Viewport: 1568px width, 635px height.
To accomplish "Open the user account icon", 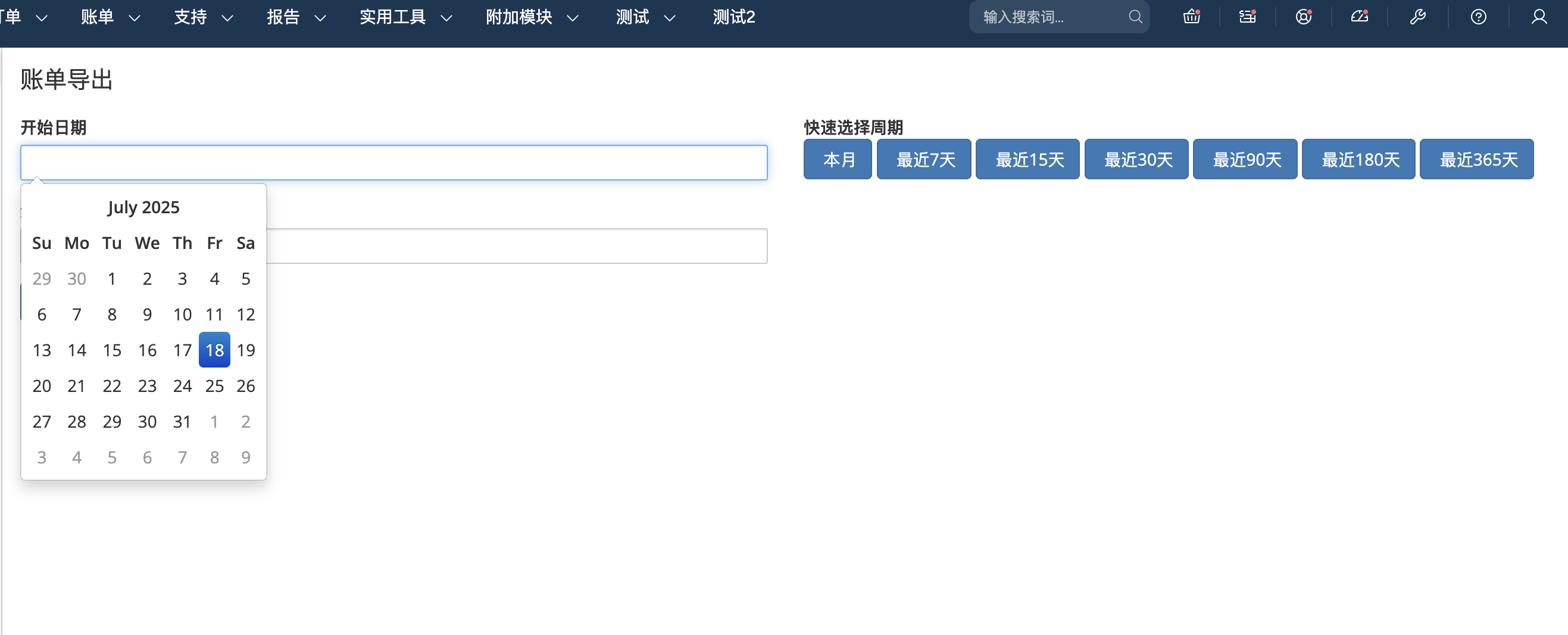I will click(1539, 17).
